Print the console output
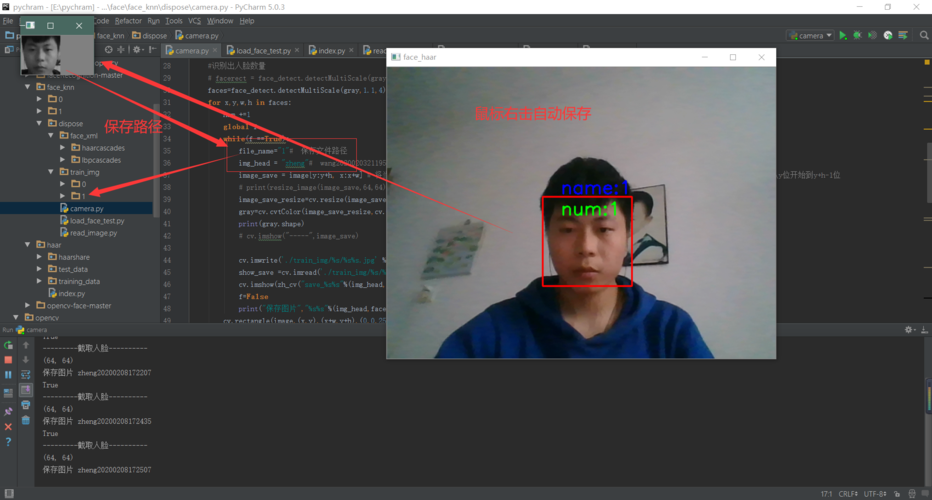The image size is (932, 500). point(26,405)
